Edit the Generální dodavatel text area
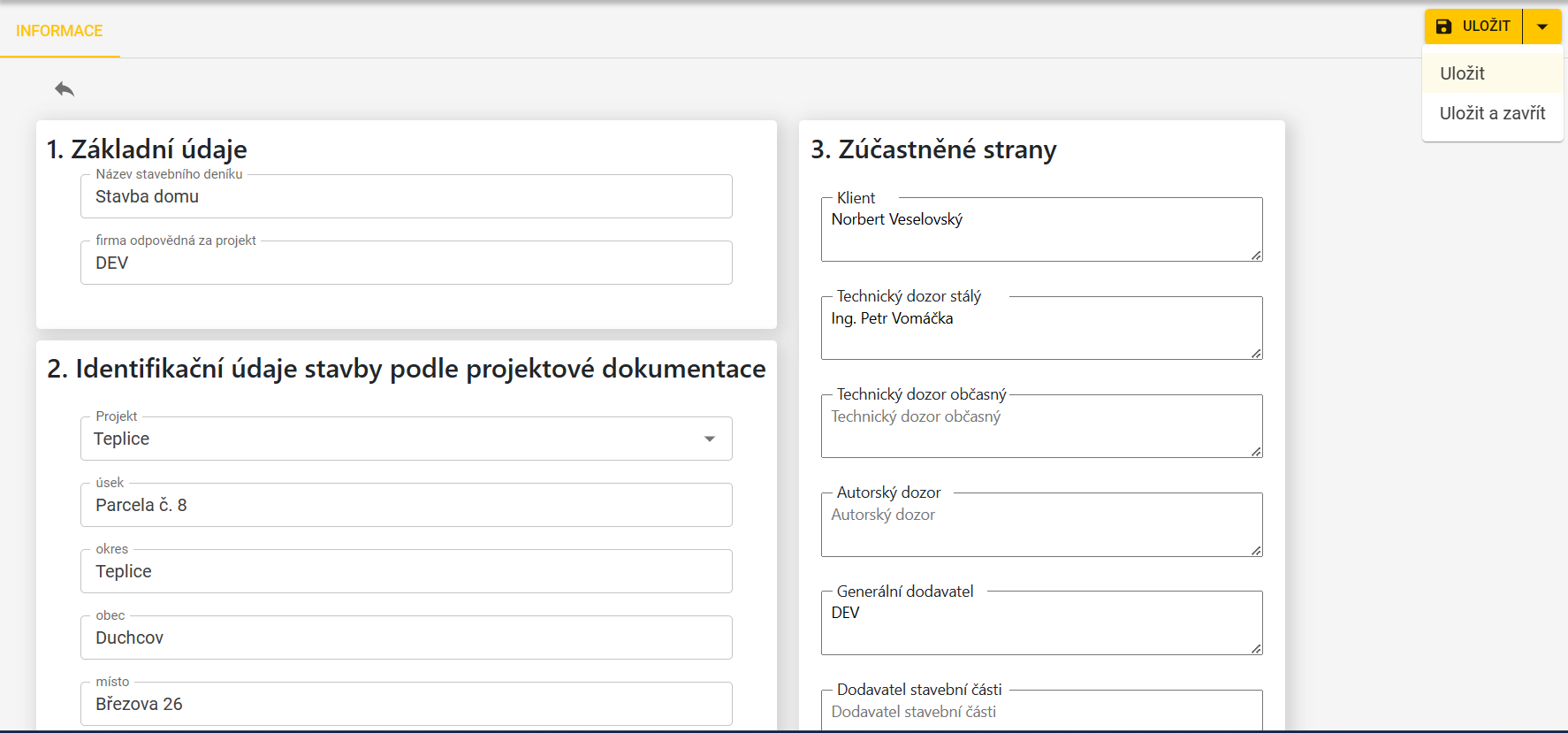 (1040, 623)
